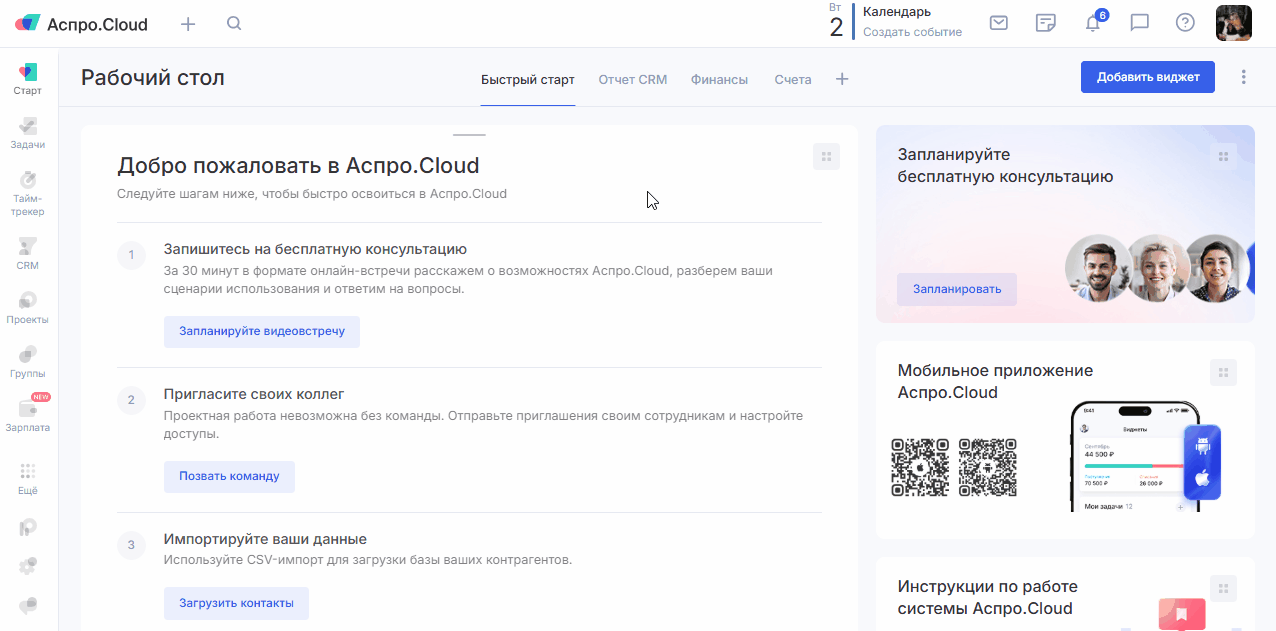Click heading Пригласите своих коллег
The height and width of the screenshot is (631, 1276).
[x=254, y=394]
